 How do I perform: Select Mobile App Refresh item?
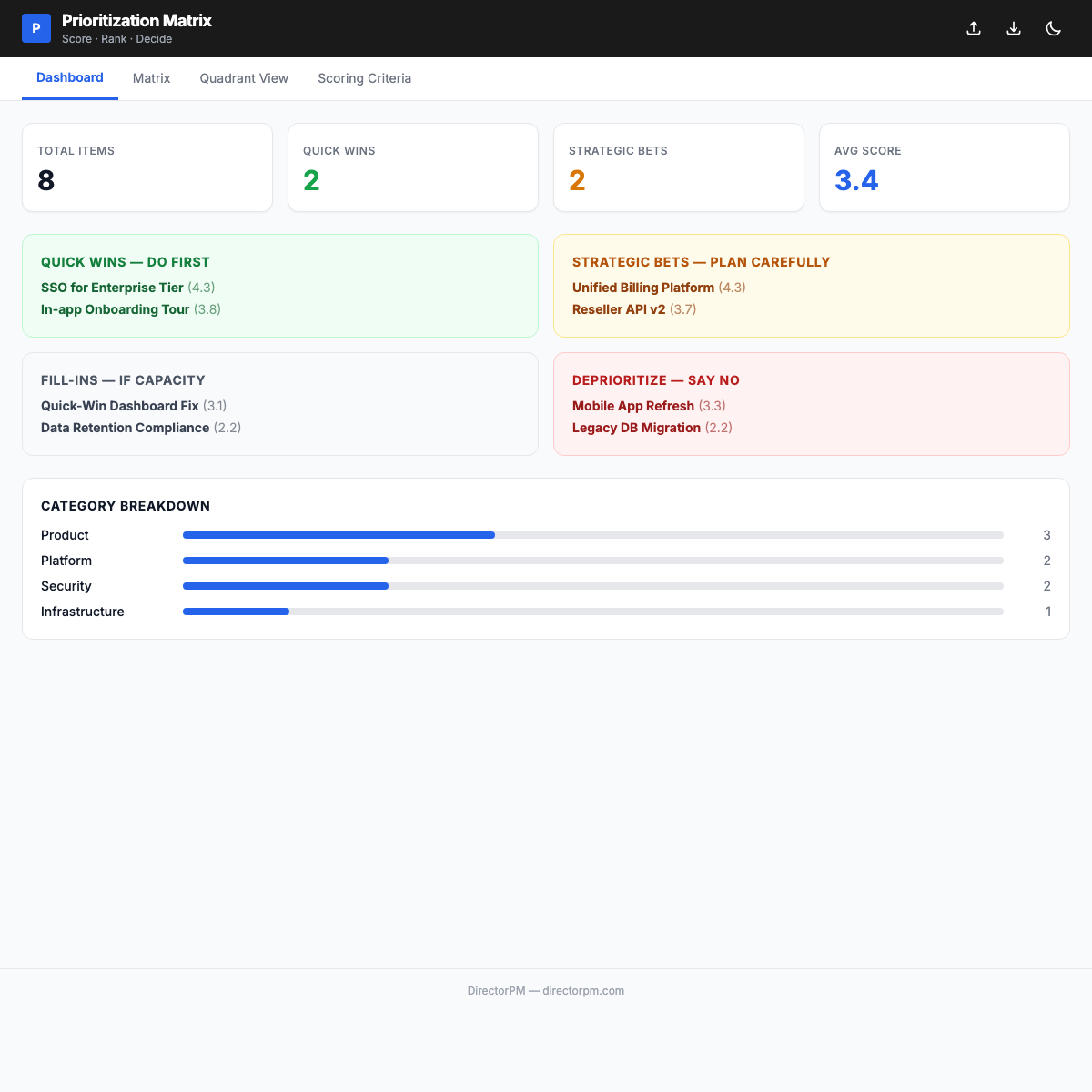tap(649, 406)
